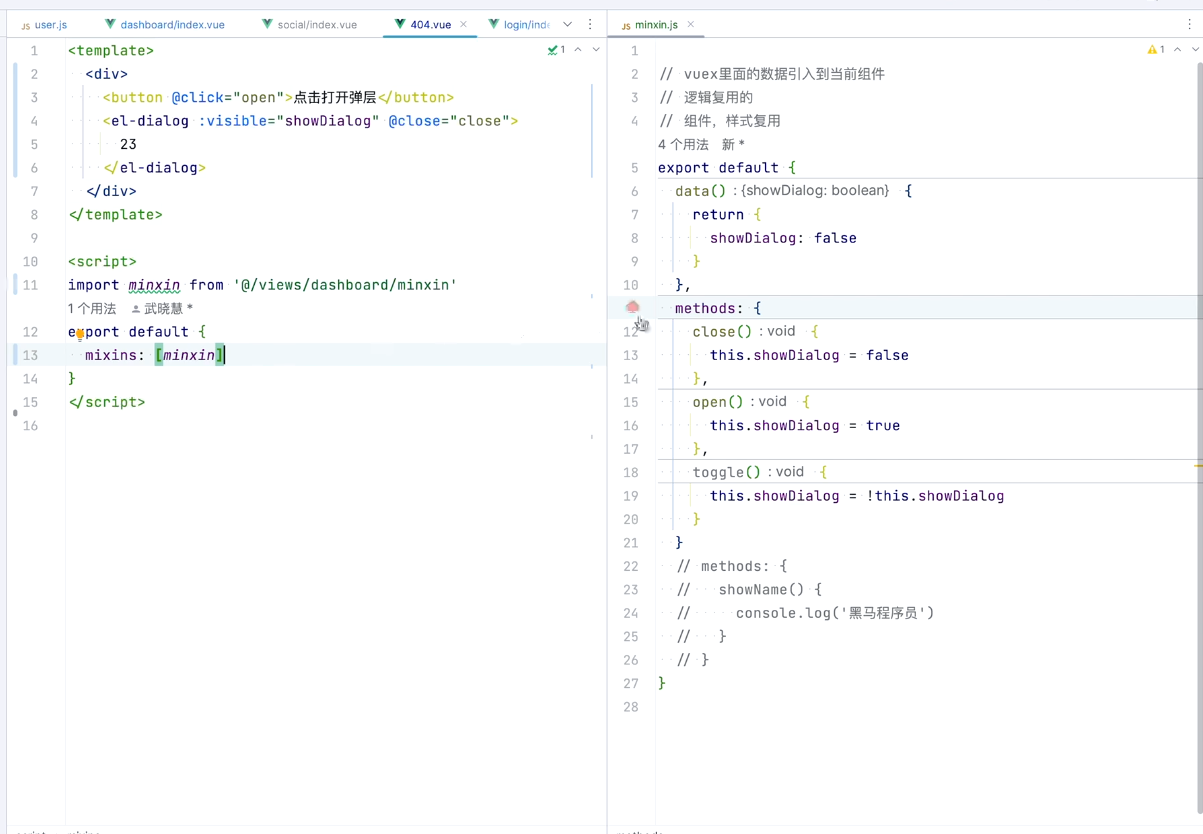Click Vue icon on dashboard/index.vue tab
Viewport: 1203px width, 834px height.
click(110, 24)
